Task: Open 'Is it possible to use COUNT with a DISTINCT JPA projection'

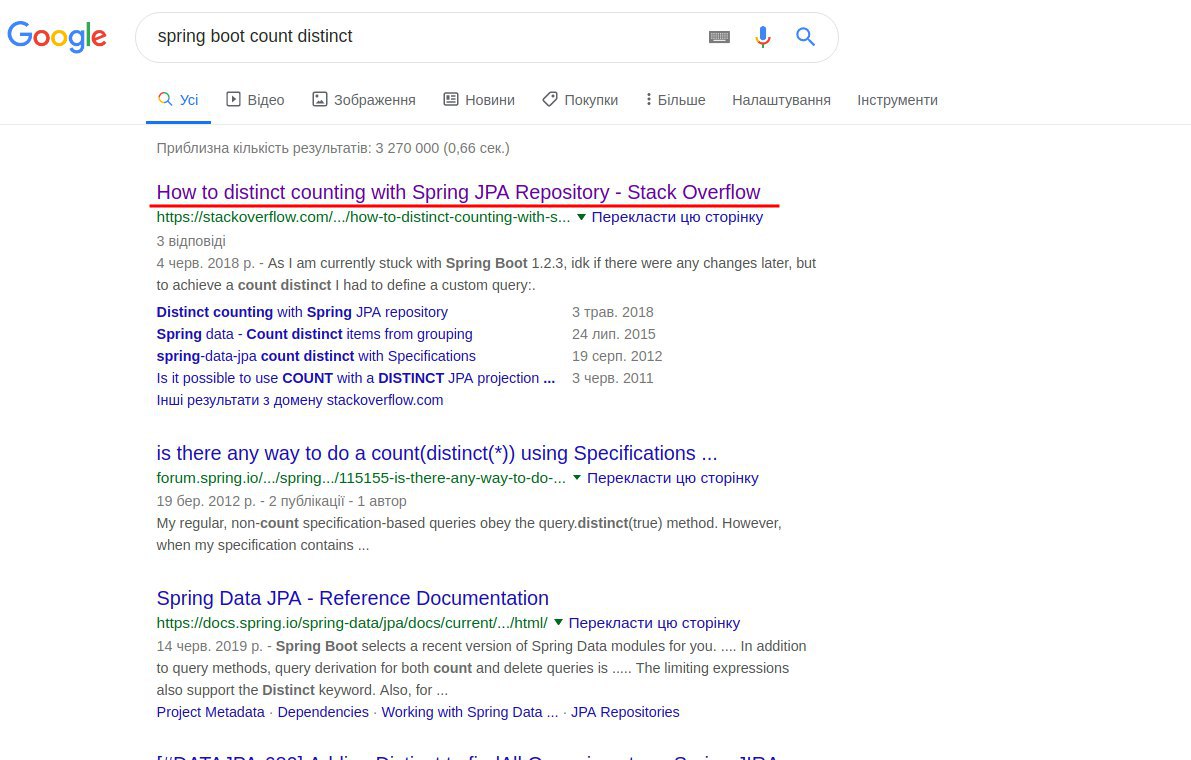Action: coord(355,378)
